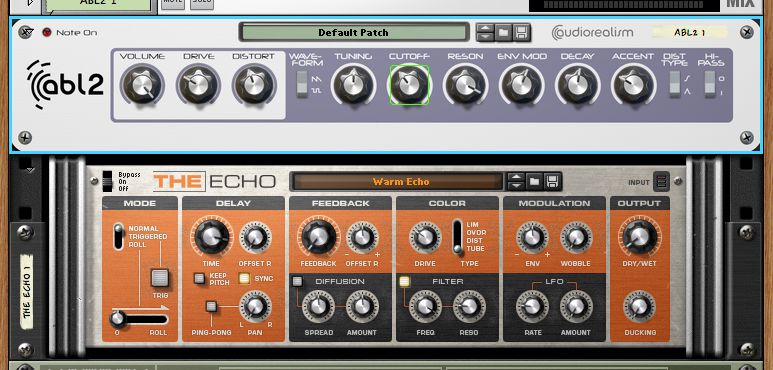
Task: Save the ABL2 patch with the floppy icon
Action: coord(521,33)
